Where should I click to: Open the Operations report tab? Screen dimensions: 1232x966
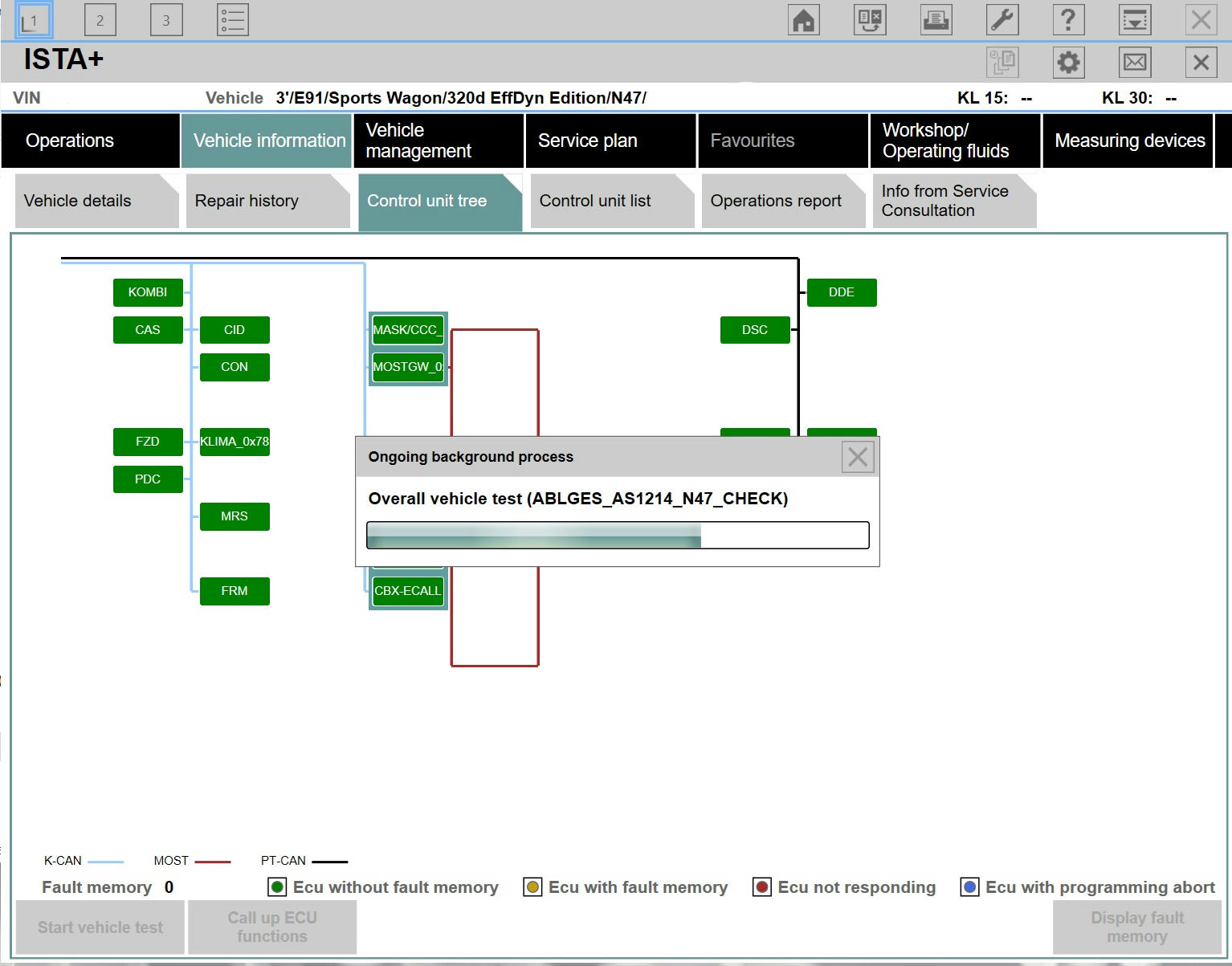(784, 201)
